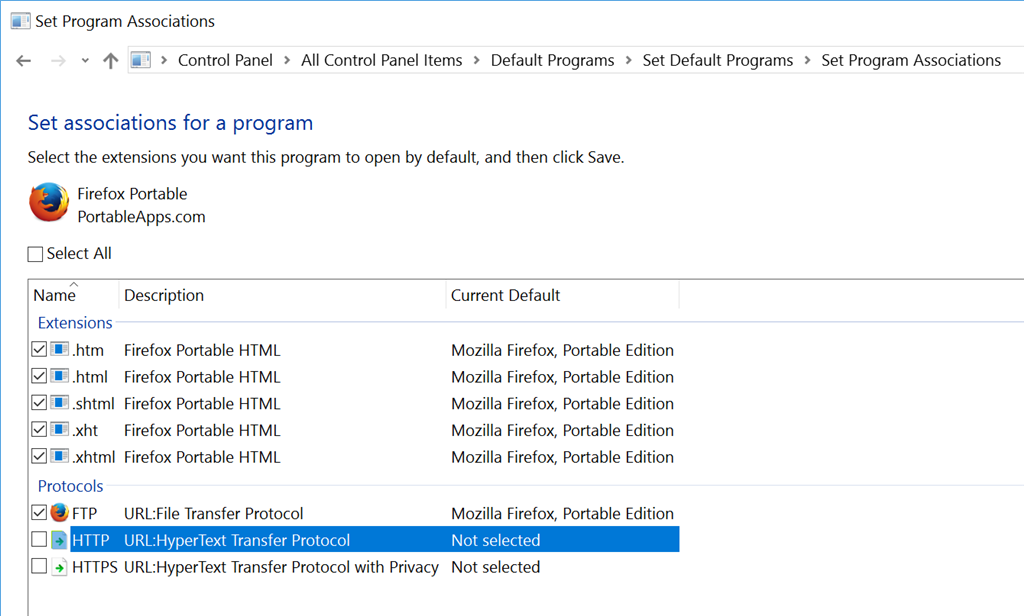Expand chevron after Control Panel breadcrumb
Screen dimensions: 1024x616
(287, 61)
